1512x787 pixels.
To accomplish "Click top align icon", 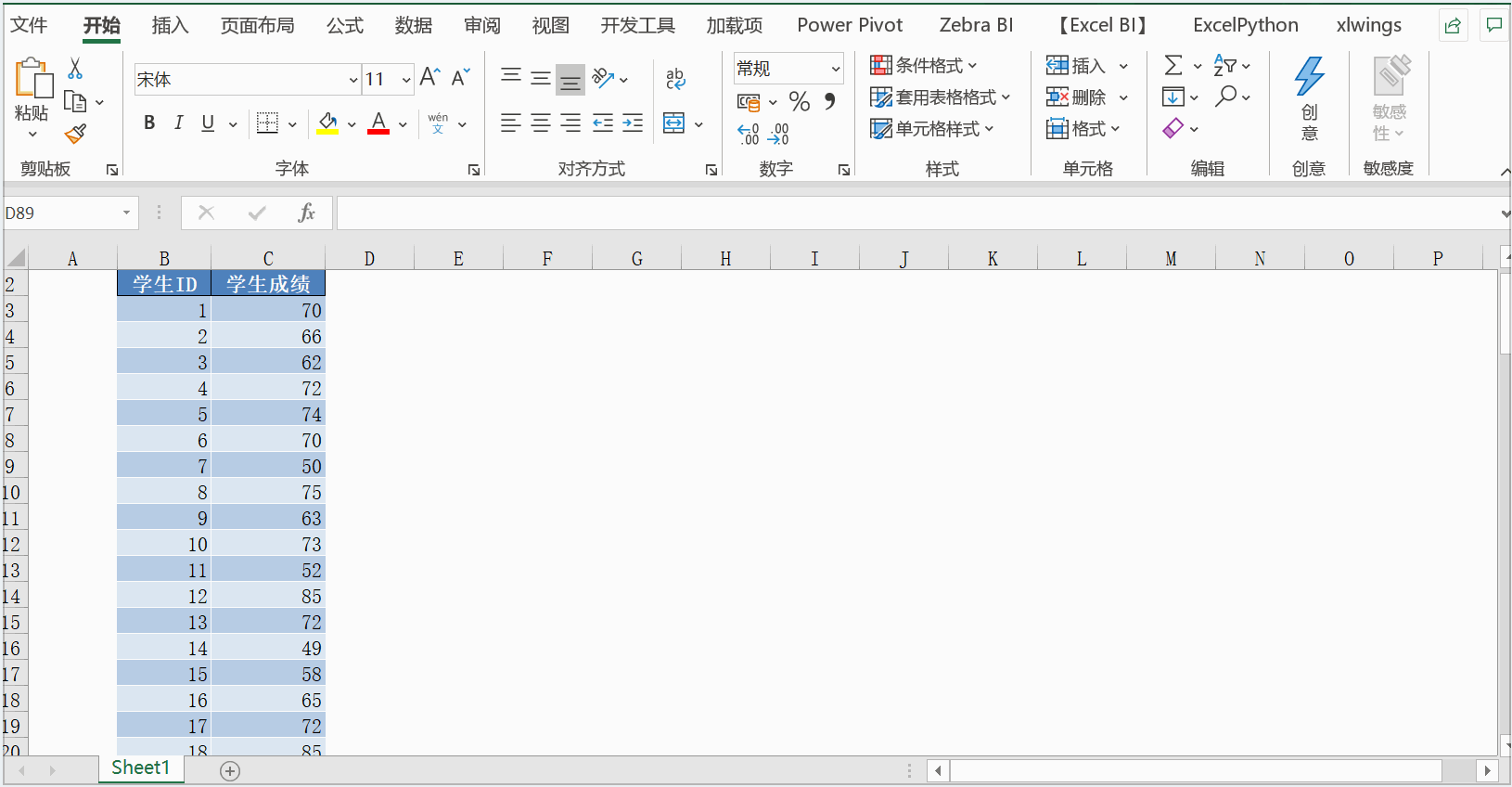I will click(511, 77).
